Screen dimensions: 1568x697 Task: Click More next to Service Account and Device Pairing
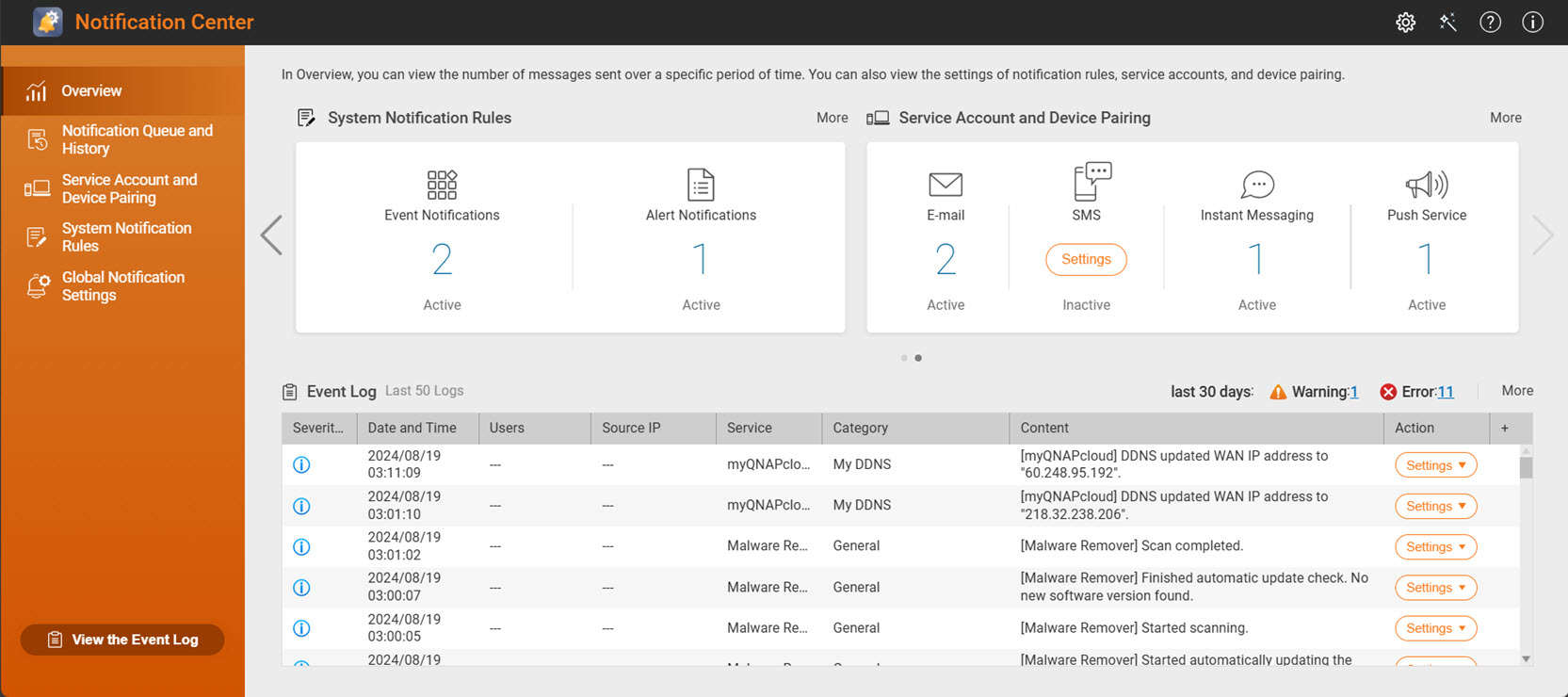1505,118
